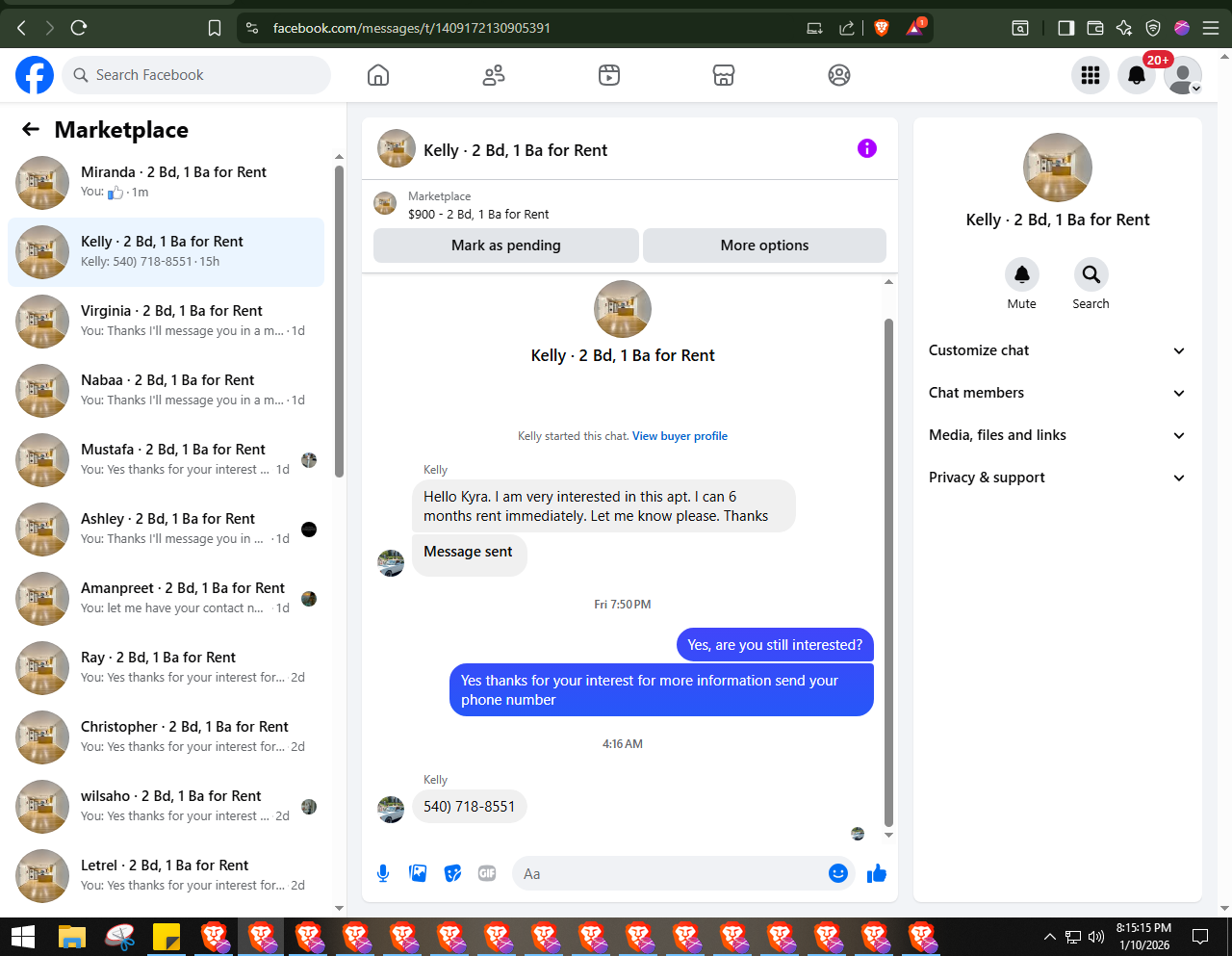Expand Chat members section
The width and height of the screenshot is (1232, 956).
tap(1057, 393)
